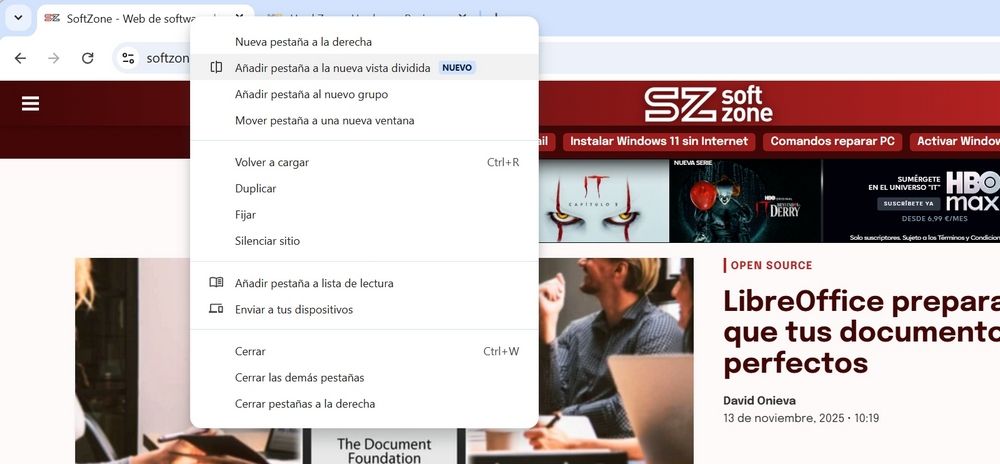Click the Welcome to Derry banner image
Screen dimensions: 1000x464
pos(746,200)
